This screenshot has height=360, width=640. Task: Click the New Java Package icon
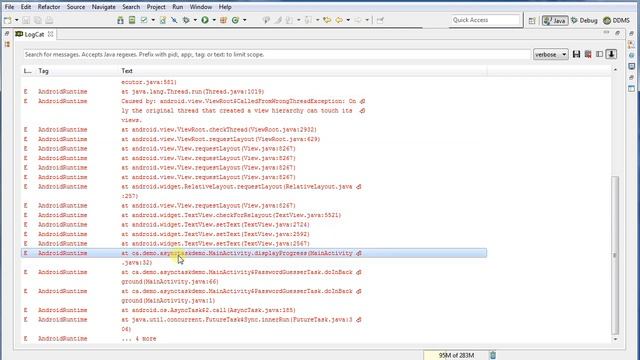[223, 20]
